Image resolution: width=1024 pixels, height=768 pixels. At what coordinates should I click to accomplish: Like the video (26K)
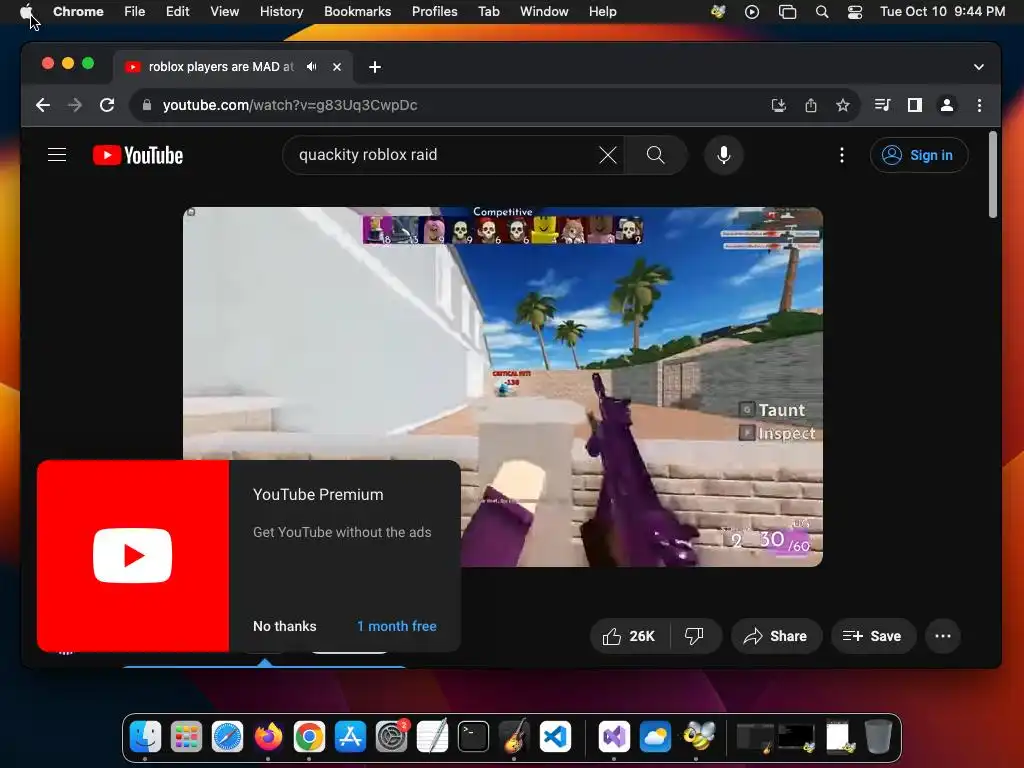pos(629,635)
